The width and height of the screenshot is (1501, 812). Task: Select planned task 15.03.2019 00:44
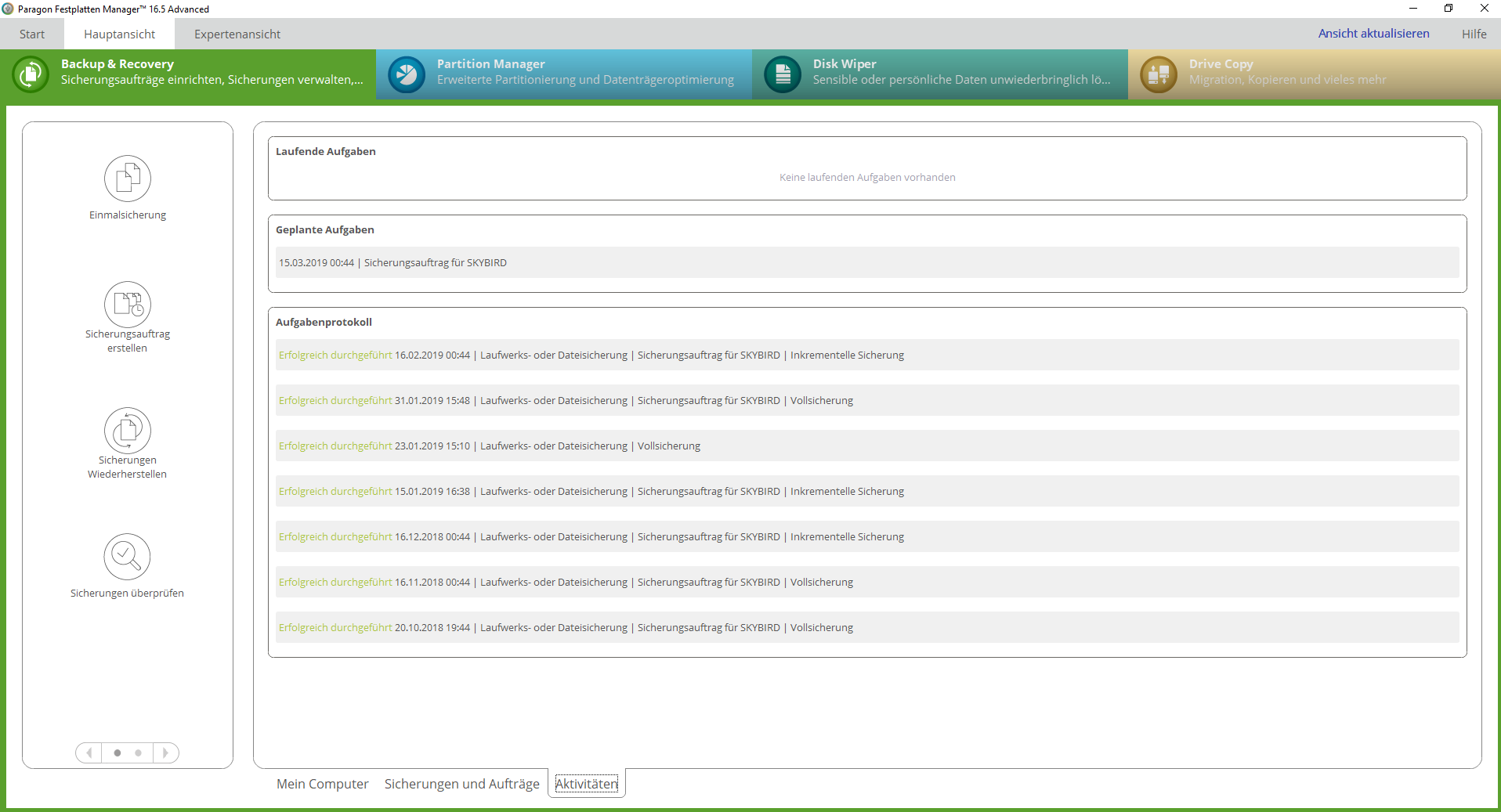[x=867, y=262]
